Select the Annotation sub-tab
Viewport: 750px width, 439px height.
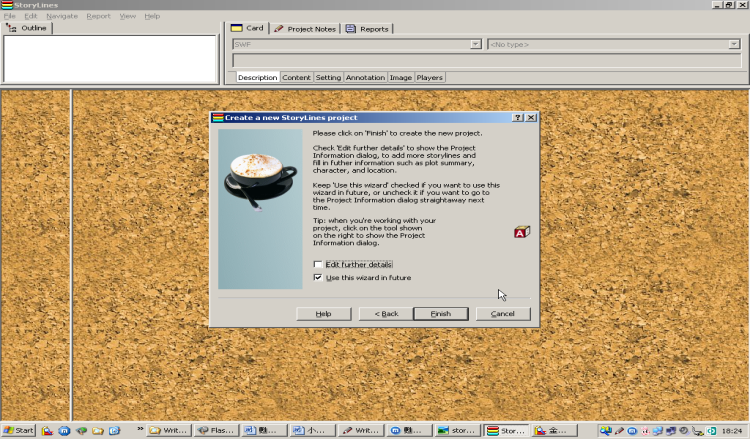[365, 77]
